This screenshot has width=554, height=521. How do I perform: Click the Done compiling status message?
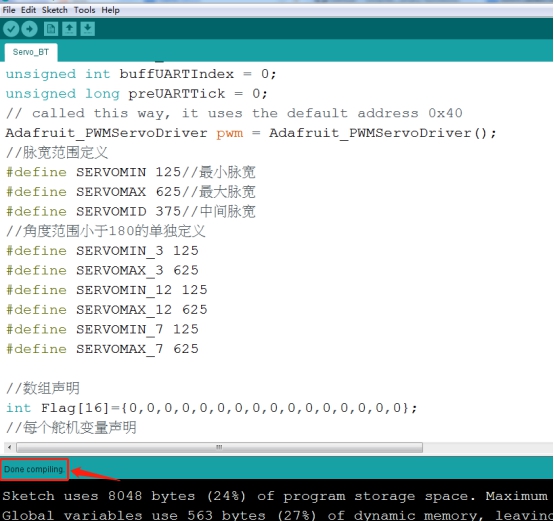pyautogui.click(x=34, y=469)
